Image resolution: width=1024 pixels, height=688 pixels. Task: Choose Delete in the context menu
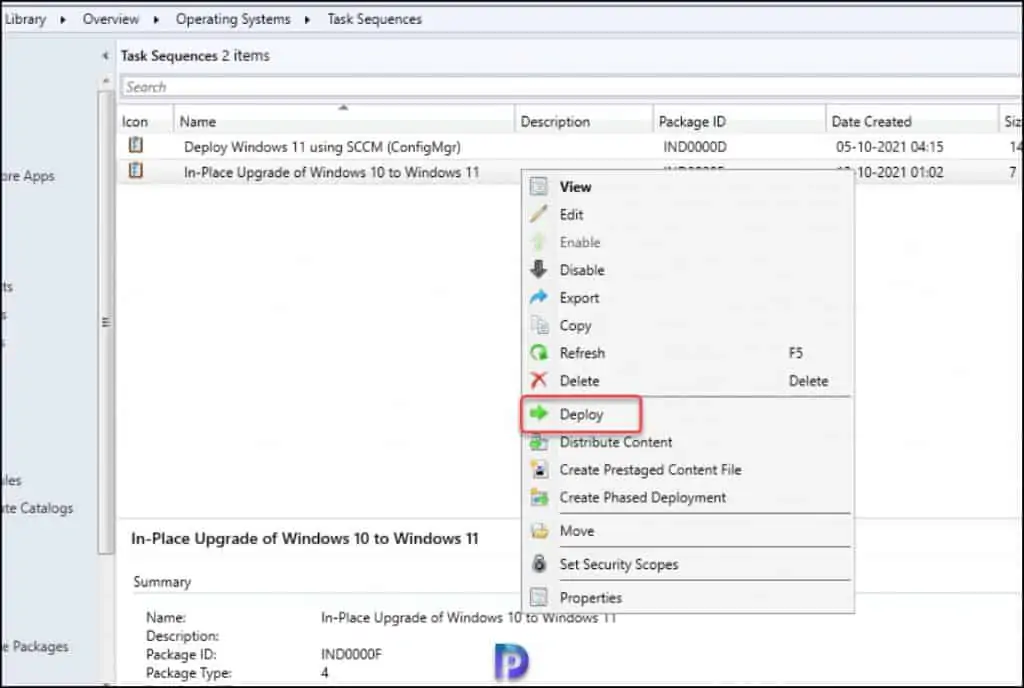pos(688,381)
